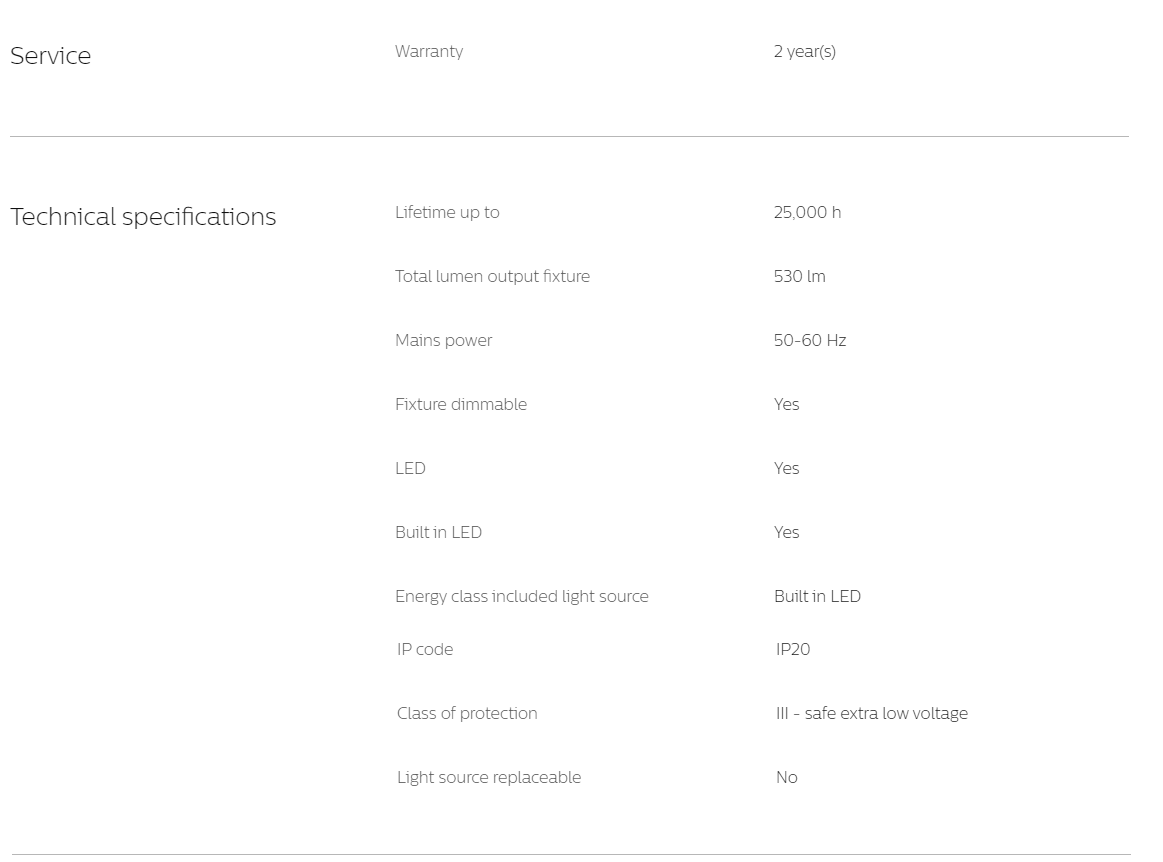This screenshot has width=1163, height=862.
Task: Select the Warranty label
Action: 429,51
